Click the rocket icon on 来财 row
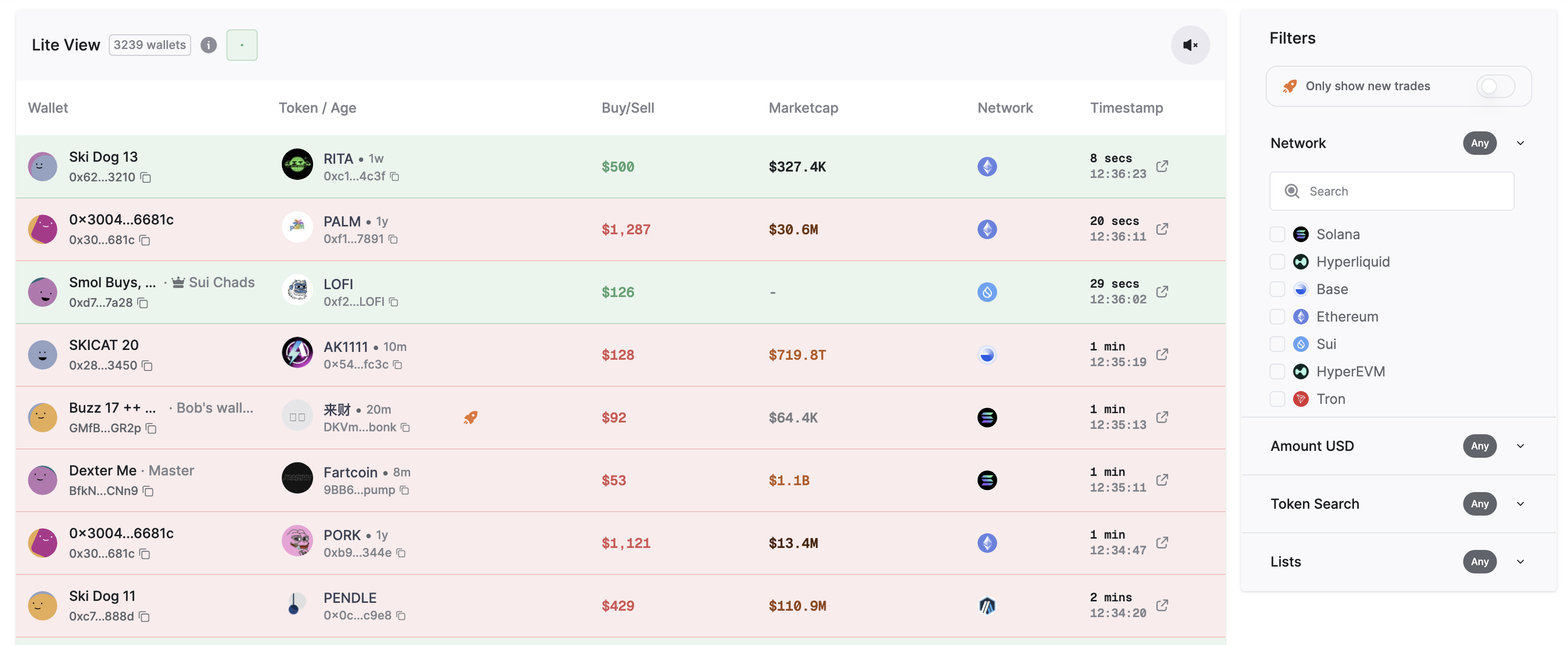This screenshot has height=645, width=1568. pos(470,417)
